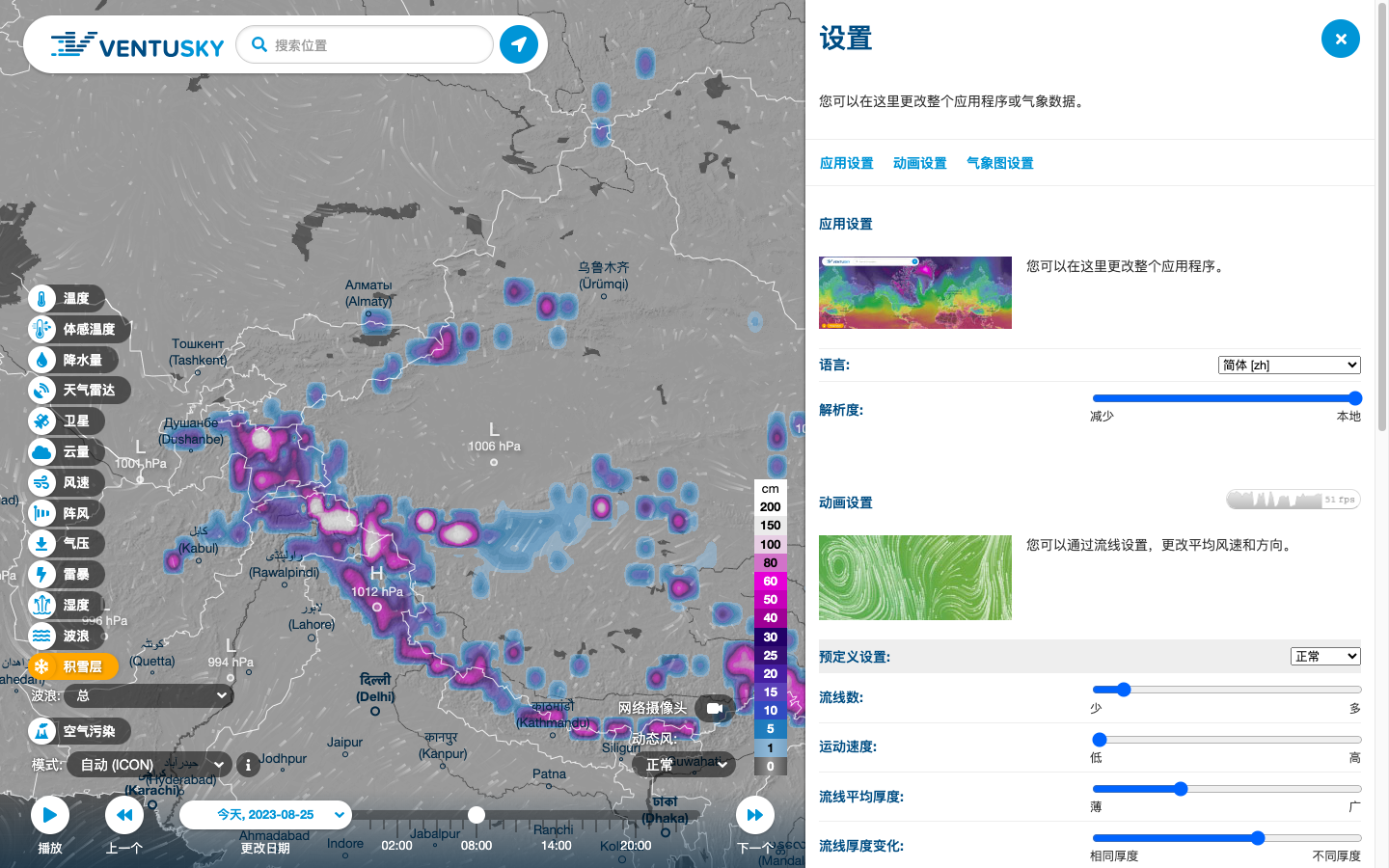Click the Almaty city label on map
1389x868 pixels.
pyautogui.click(x=368, y=293)
